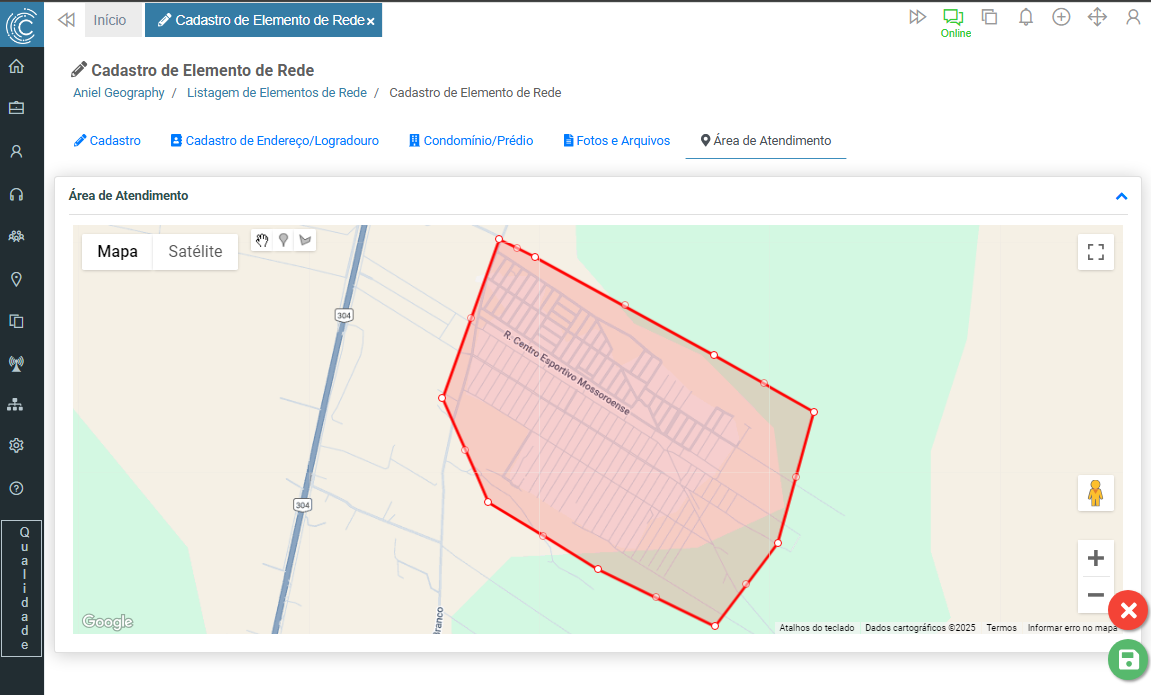The width and height of the screenshot is (1151, 695).
Task: Zoom out the map with minus button
Action: (x=1095, y=596)
